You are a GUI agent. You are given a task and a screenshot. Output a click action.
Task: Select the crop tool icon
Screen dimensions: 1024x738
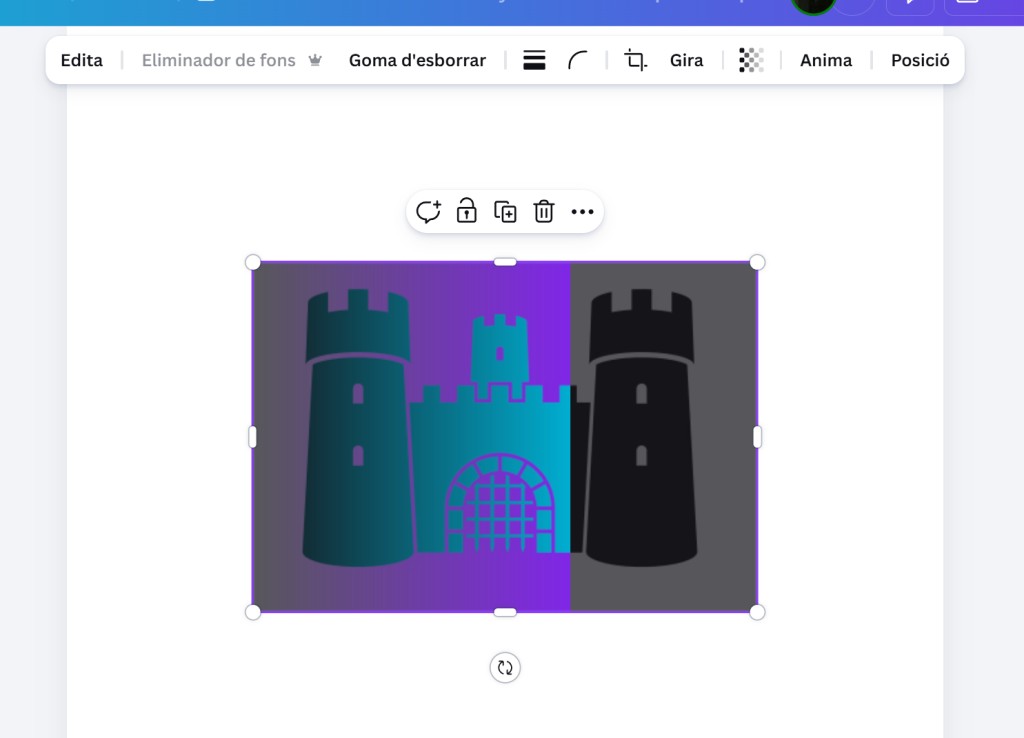(x=635, y=61)
